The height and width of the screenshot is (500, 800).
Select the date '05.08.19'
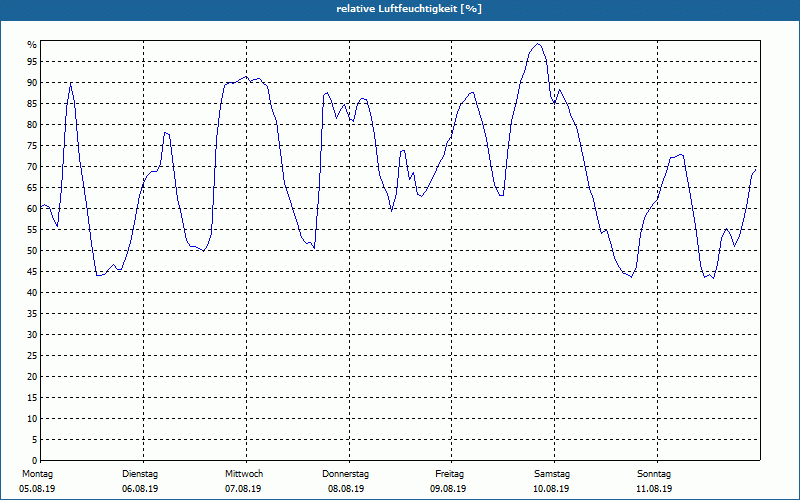(37, 489)
